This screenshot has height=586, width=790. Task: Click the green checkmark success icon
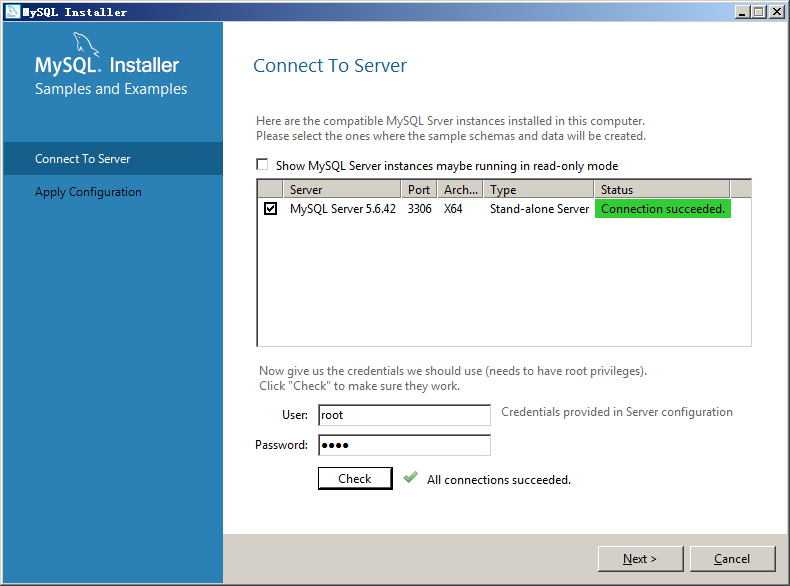411,477
